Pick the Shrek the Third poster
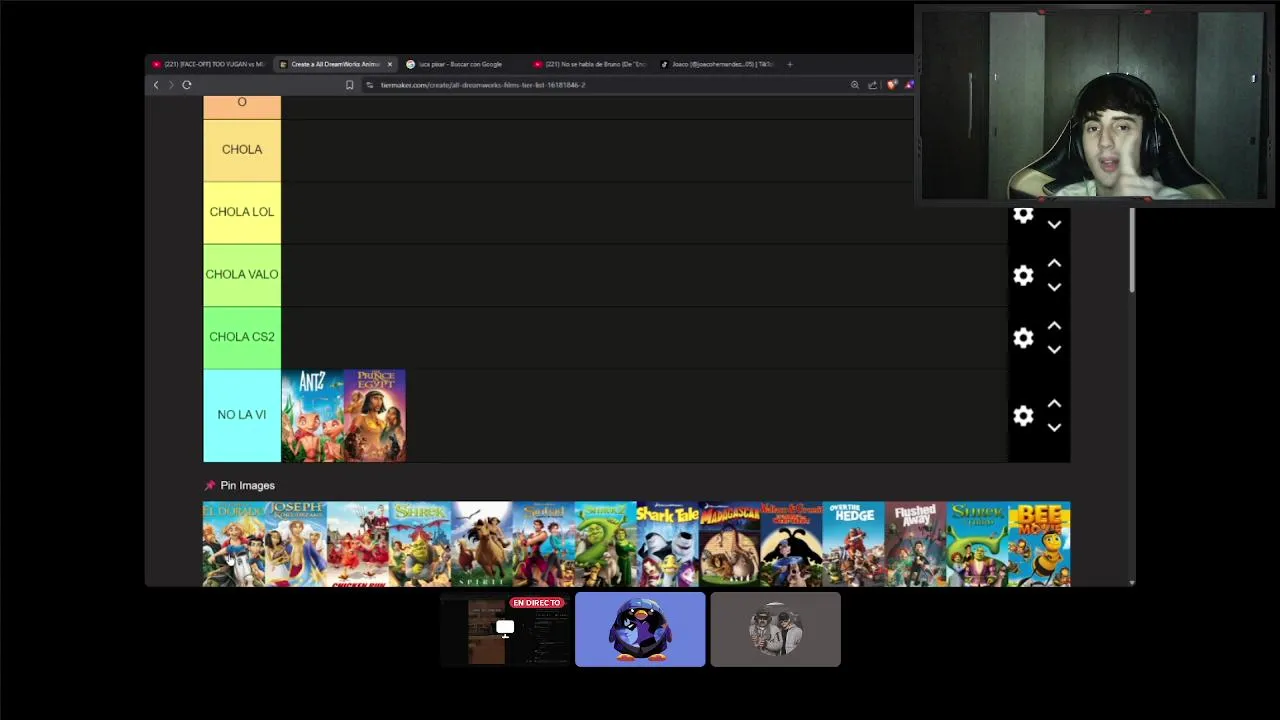 click(977, 544)
